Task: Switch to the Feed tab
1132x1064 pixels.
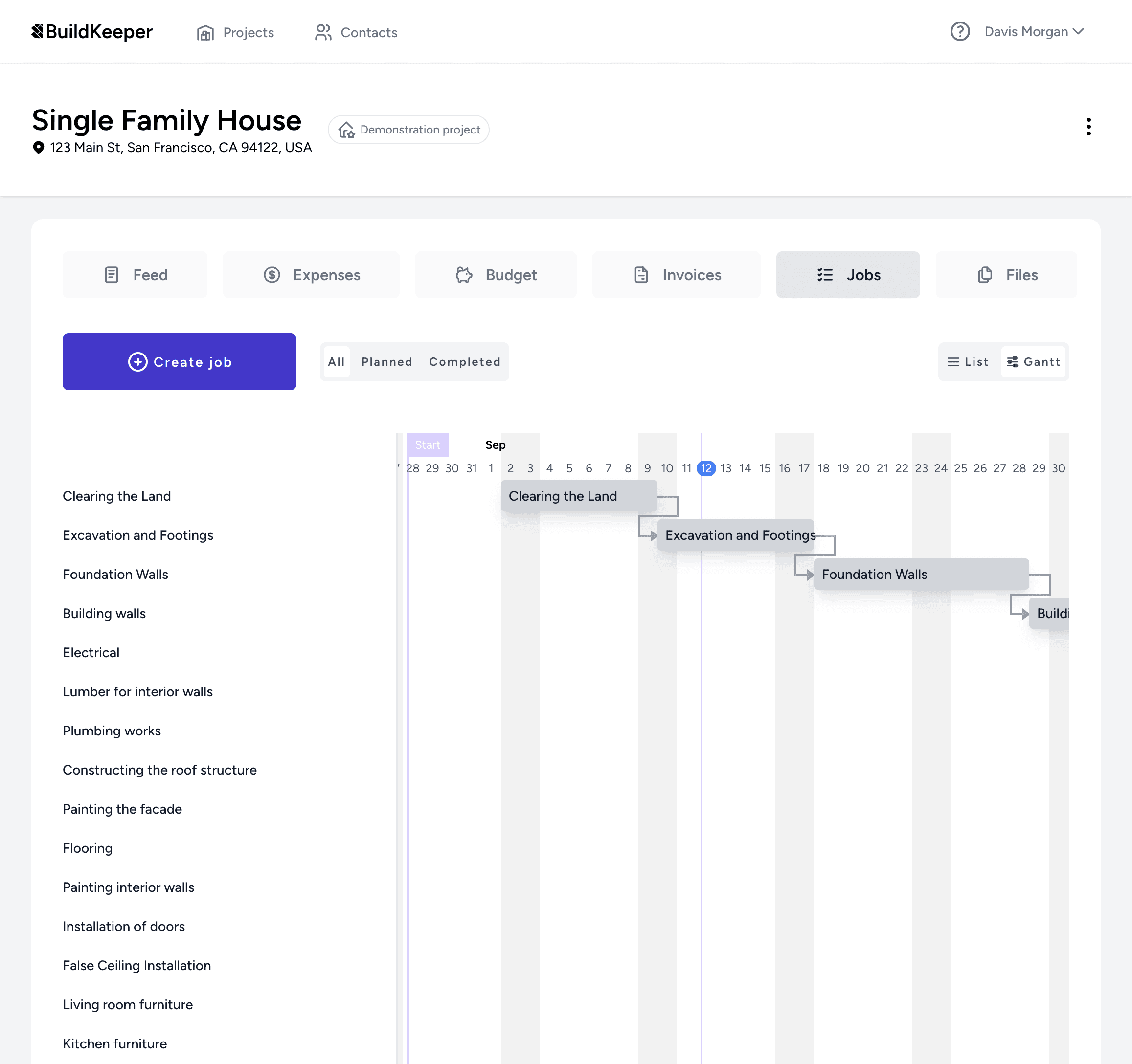Action: (135, 274)
